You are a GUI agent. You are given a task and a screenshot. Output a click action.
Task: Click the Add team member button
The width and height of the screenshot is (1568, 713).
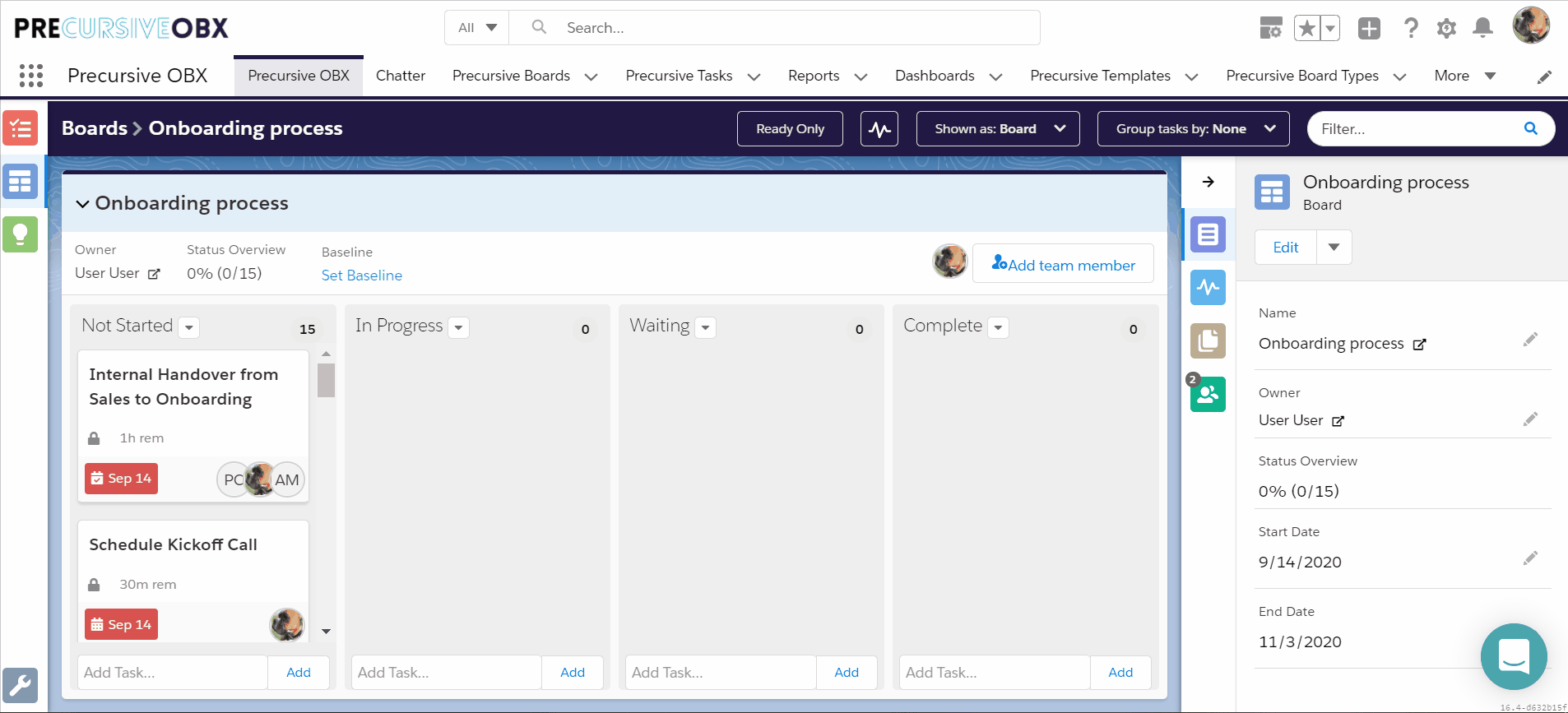1063,263
